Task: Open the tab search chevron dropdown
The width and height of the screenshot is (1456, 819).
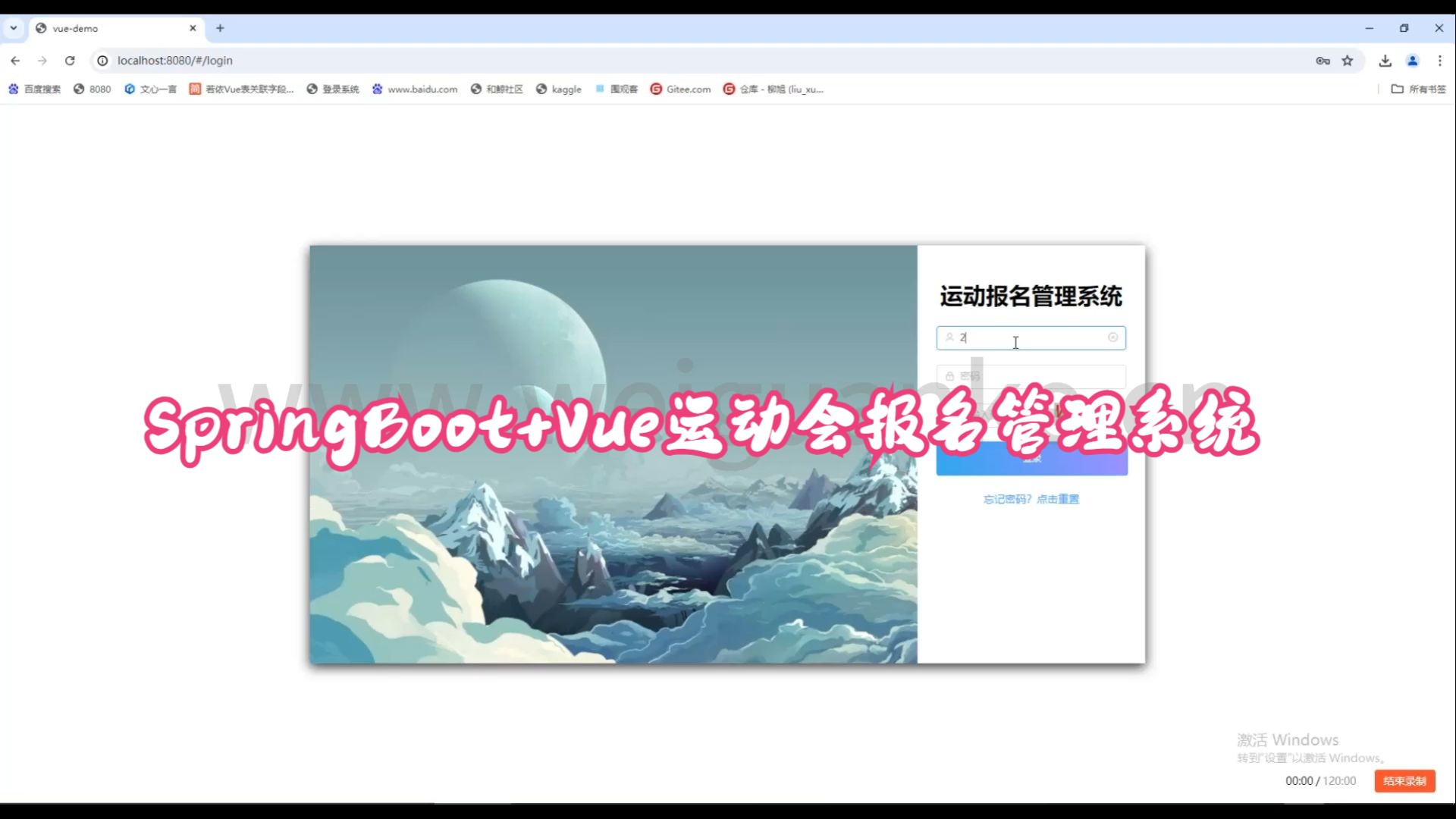Action: pos(13,28)
